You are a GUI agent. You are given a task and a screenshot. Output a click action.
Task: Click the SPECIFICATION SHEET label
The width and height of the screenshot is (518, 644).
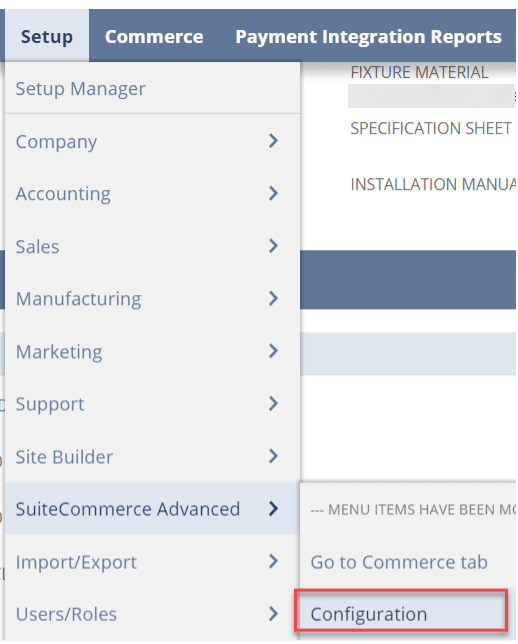[431, 128]
